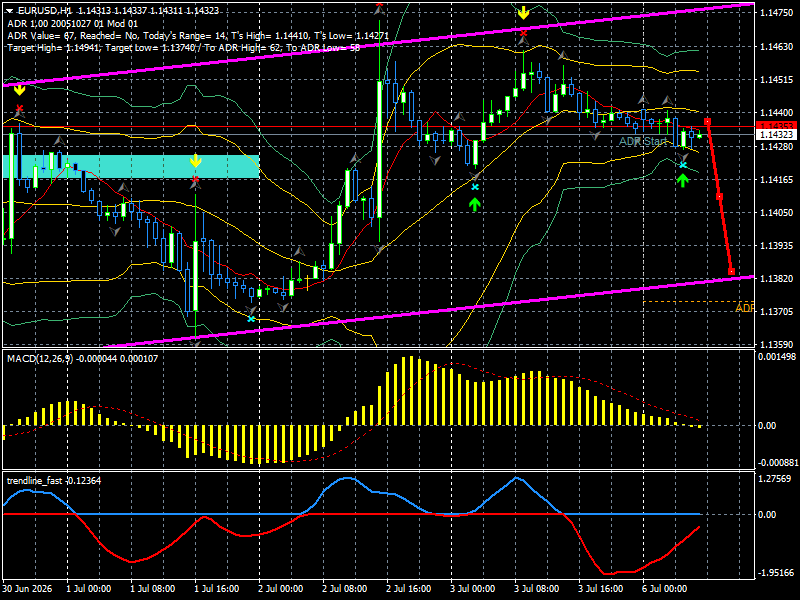
Task: Click the trendline panel 0.00 scale label
Action: pos(767,515)
